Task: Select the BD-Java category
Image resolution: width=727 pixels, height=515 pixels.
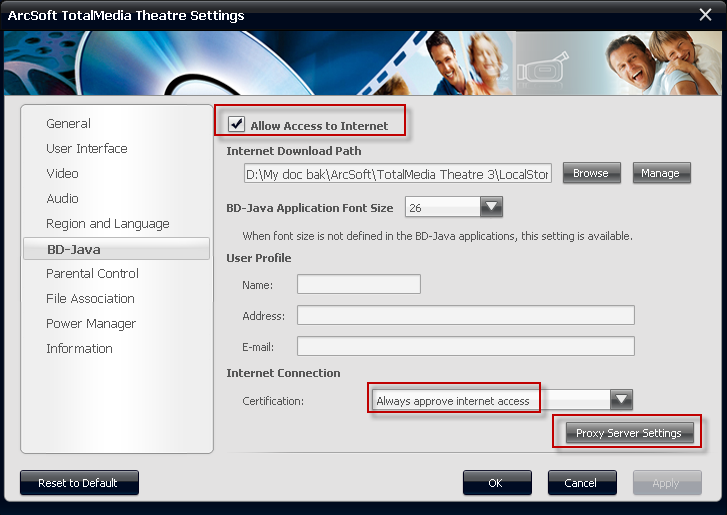Action: [x=116, y=249]
